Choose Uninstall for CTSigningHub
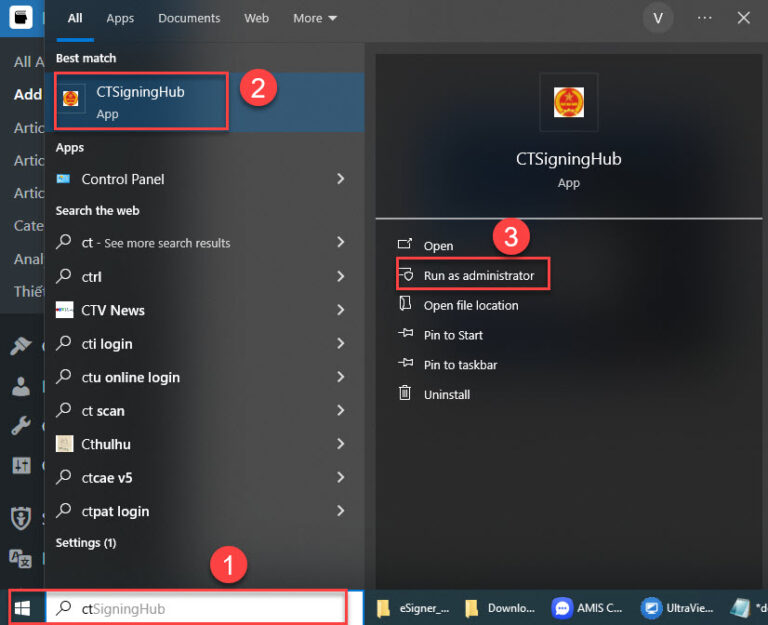Image resolution: width=768 pixels, height=625 pixels. click(x=447, y=395)
